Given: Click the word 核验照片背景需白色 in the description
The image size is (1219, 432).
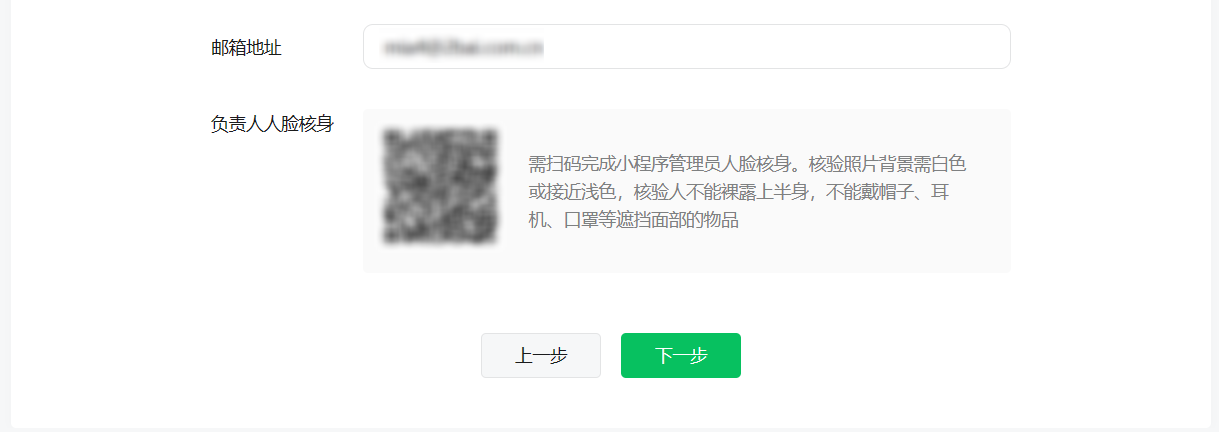Looking at the screenshot, I should click(888, 163).
